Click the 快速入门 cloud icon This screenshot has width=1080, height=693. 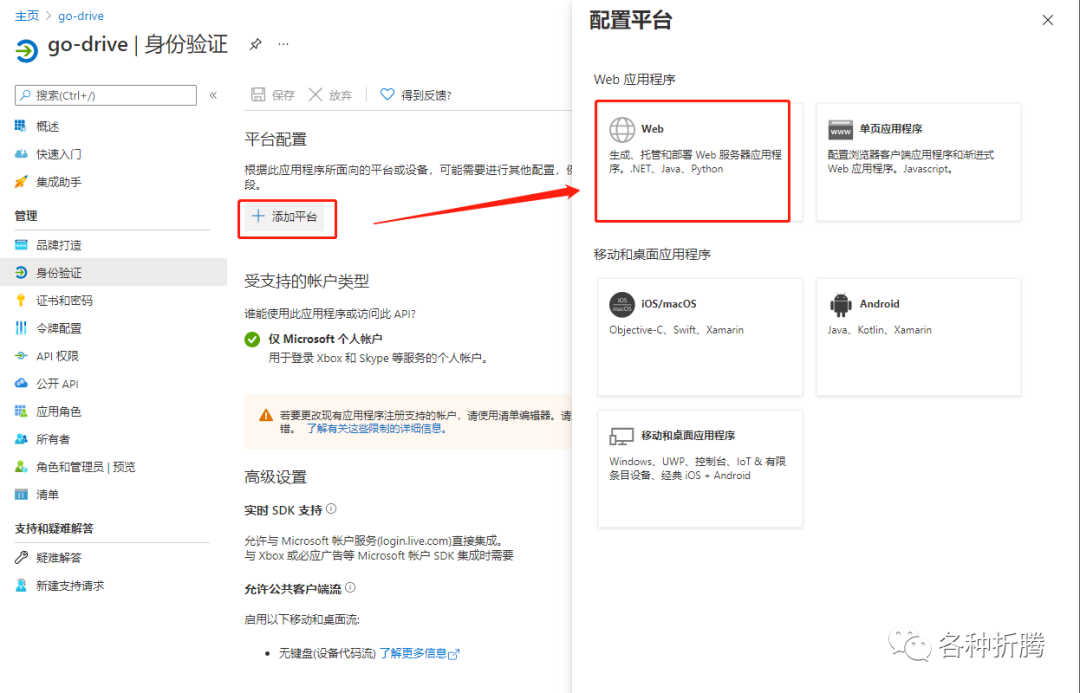point(21,154)
